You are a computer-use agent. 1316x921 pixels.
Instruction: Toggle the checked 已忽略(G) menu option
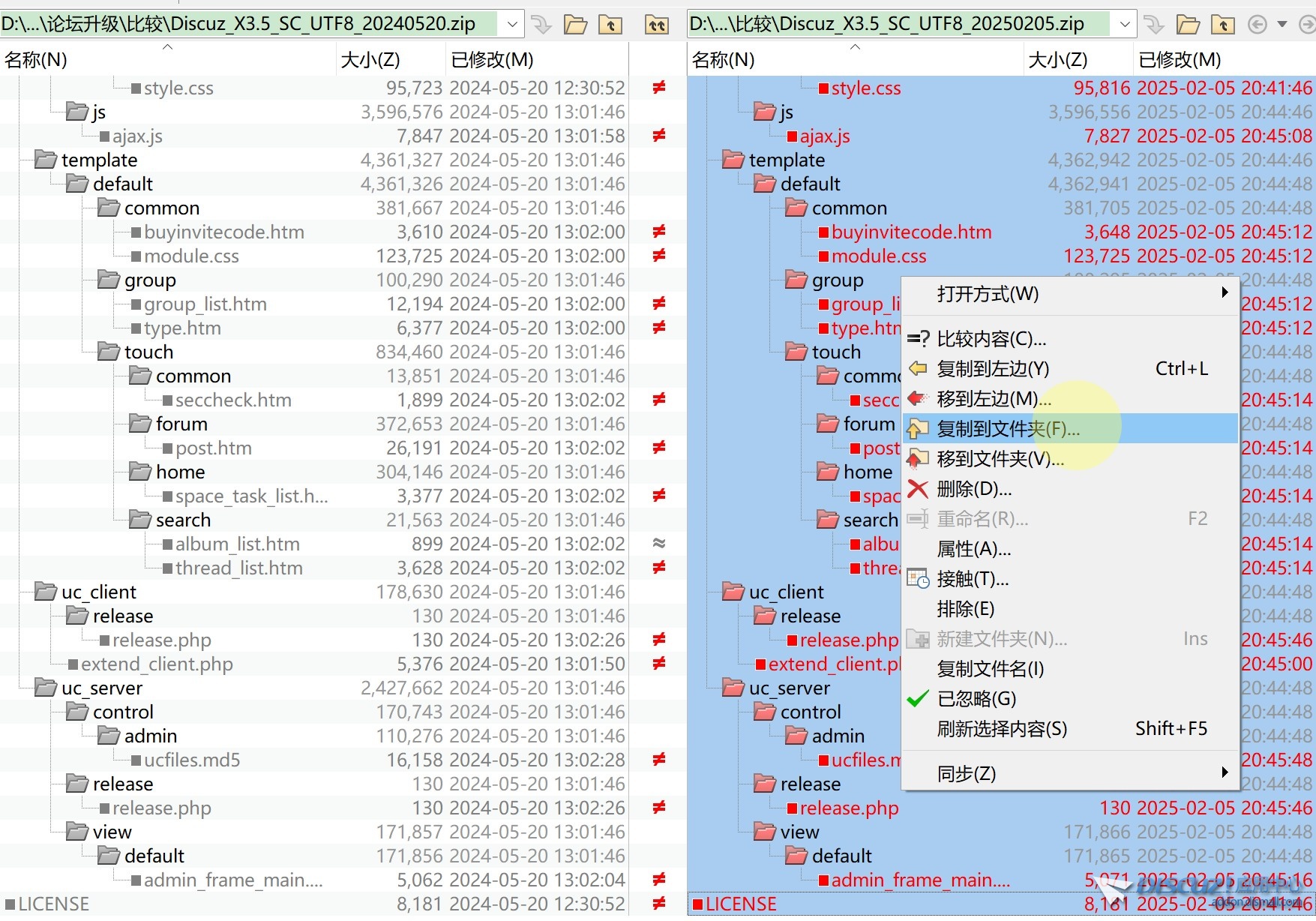976,699
